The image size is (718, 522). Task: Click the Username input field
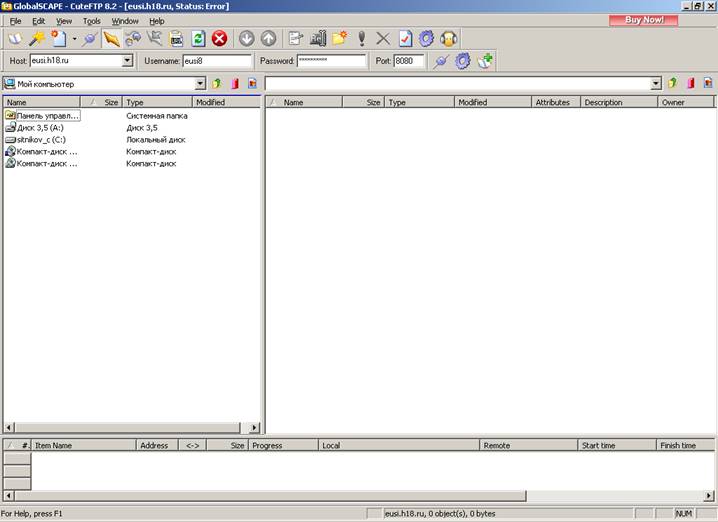click(x=217, y=61)
